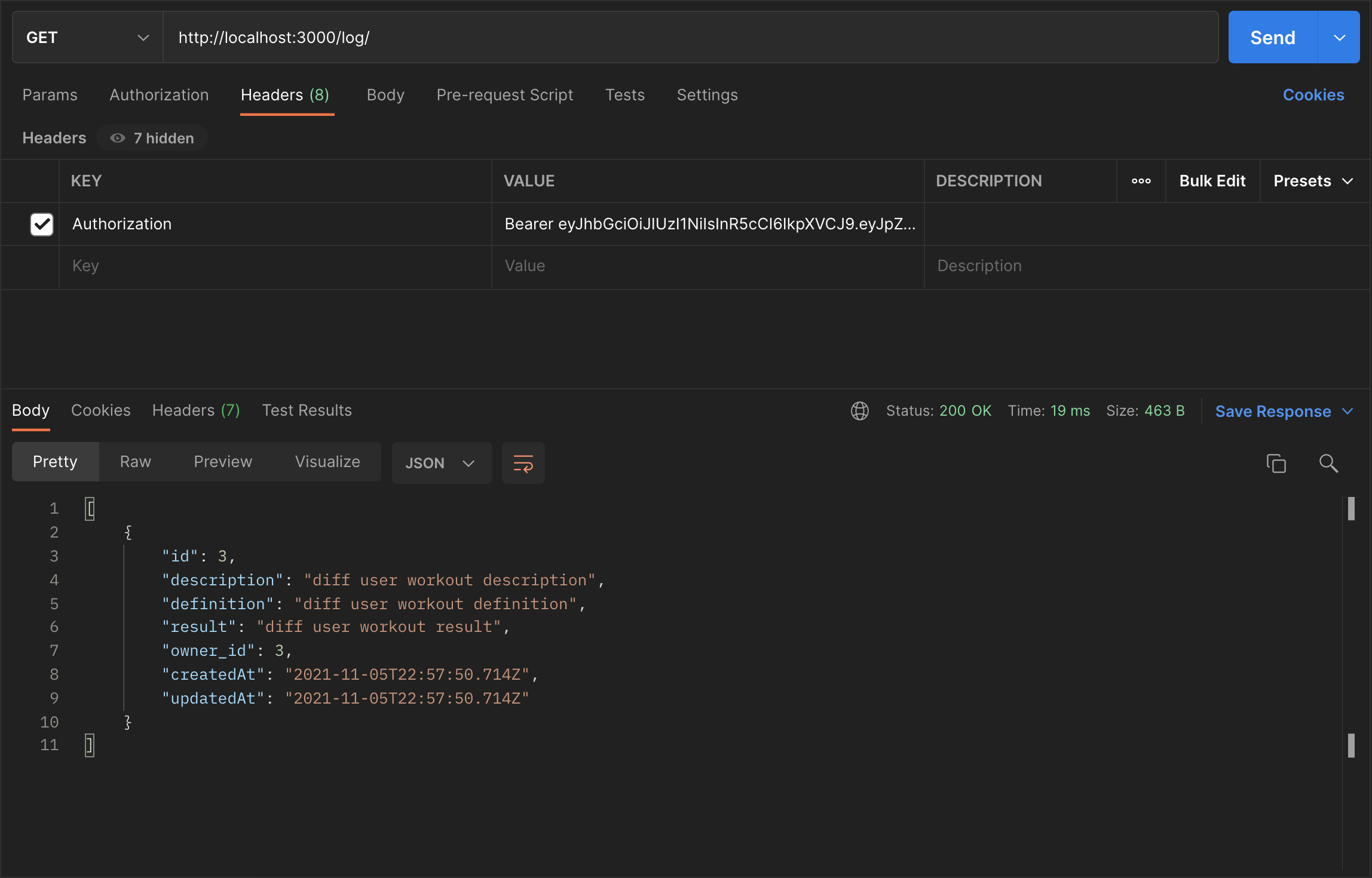The height and width of the screenshot is (878, 1372).
Task: Copy the response body icon
Action: coord(1277,463)
